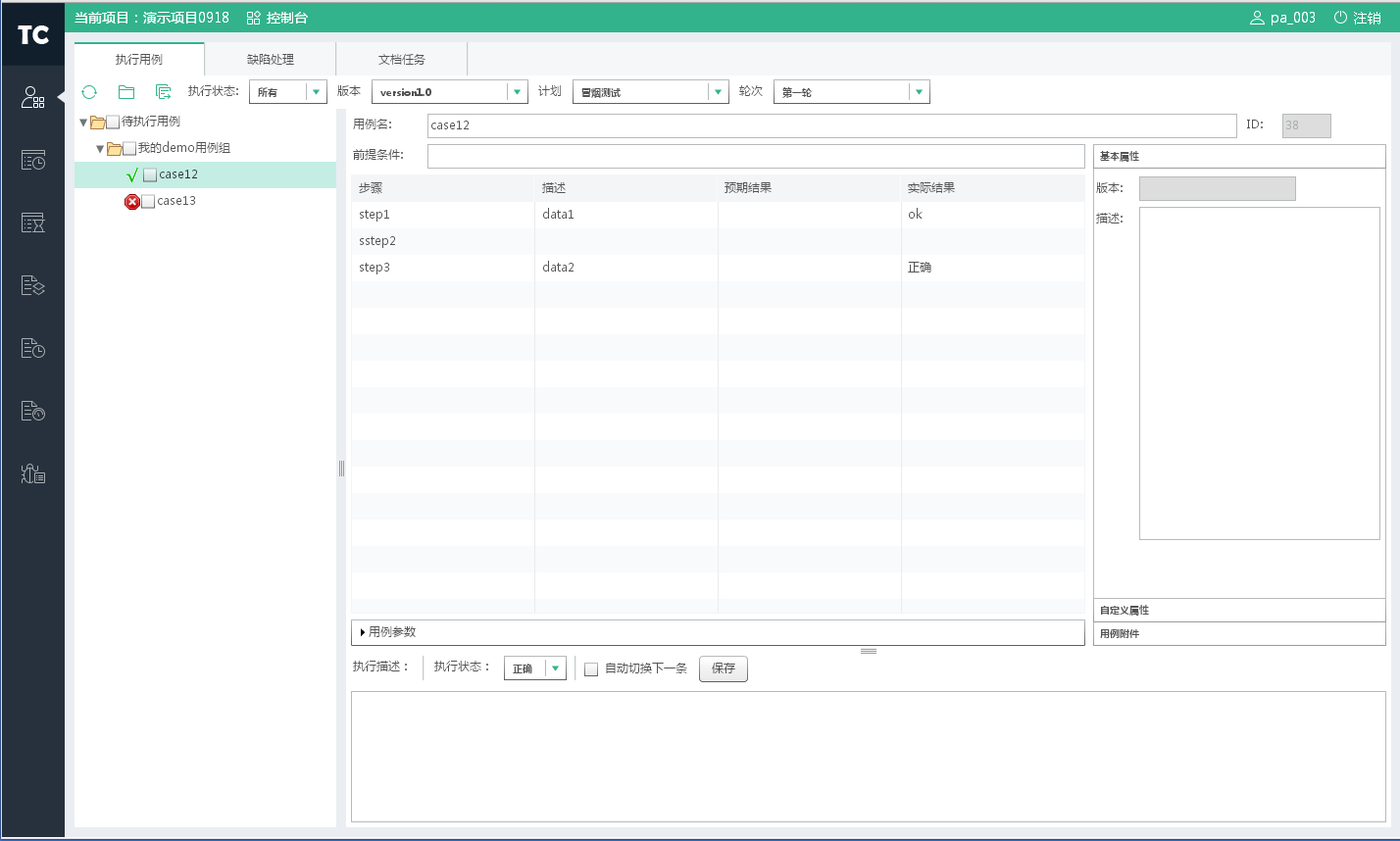Check the case12 checkbox
The width and height of the screenshot is (1400, 841).
click(x=149, y=175)
